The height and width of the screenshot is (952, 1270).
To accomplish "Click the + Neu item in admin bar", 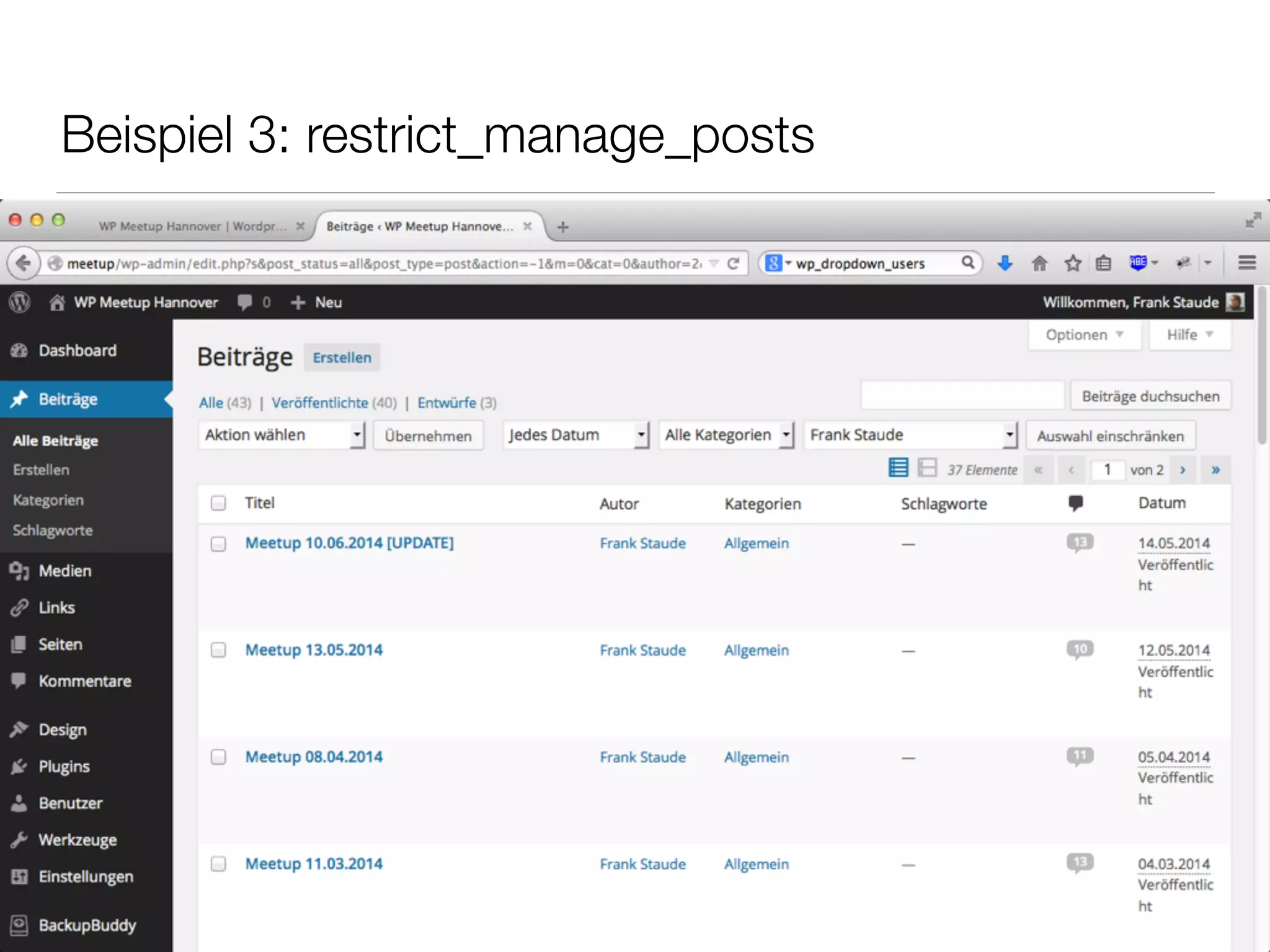I will tap(316, 302).
